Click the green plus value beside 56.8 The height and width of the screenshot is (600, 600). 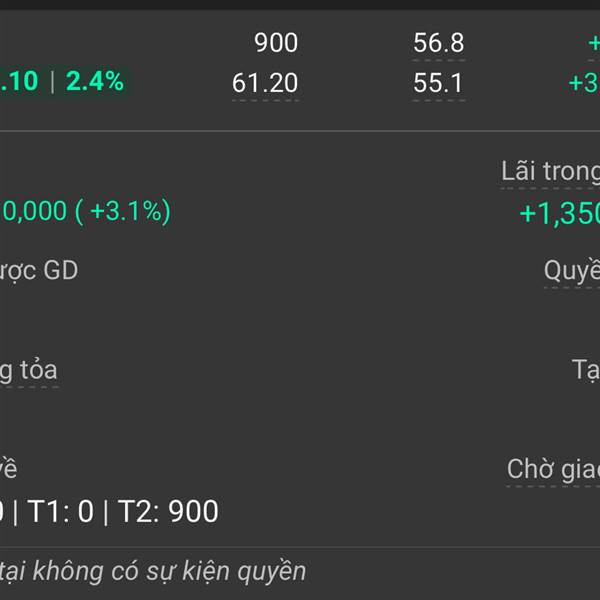pyautogui.click(x=594, y=42)
